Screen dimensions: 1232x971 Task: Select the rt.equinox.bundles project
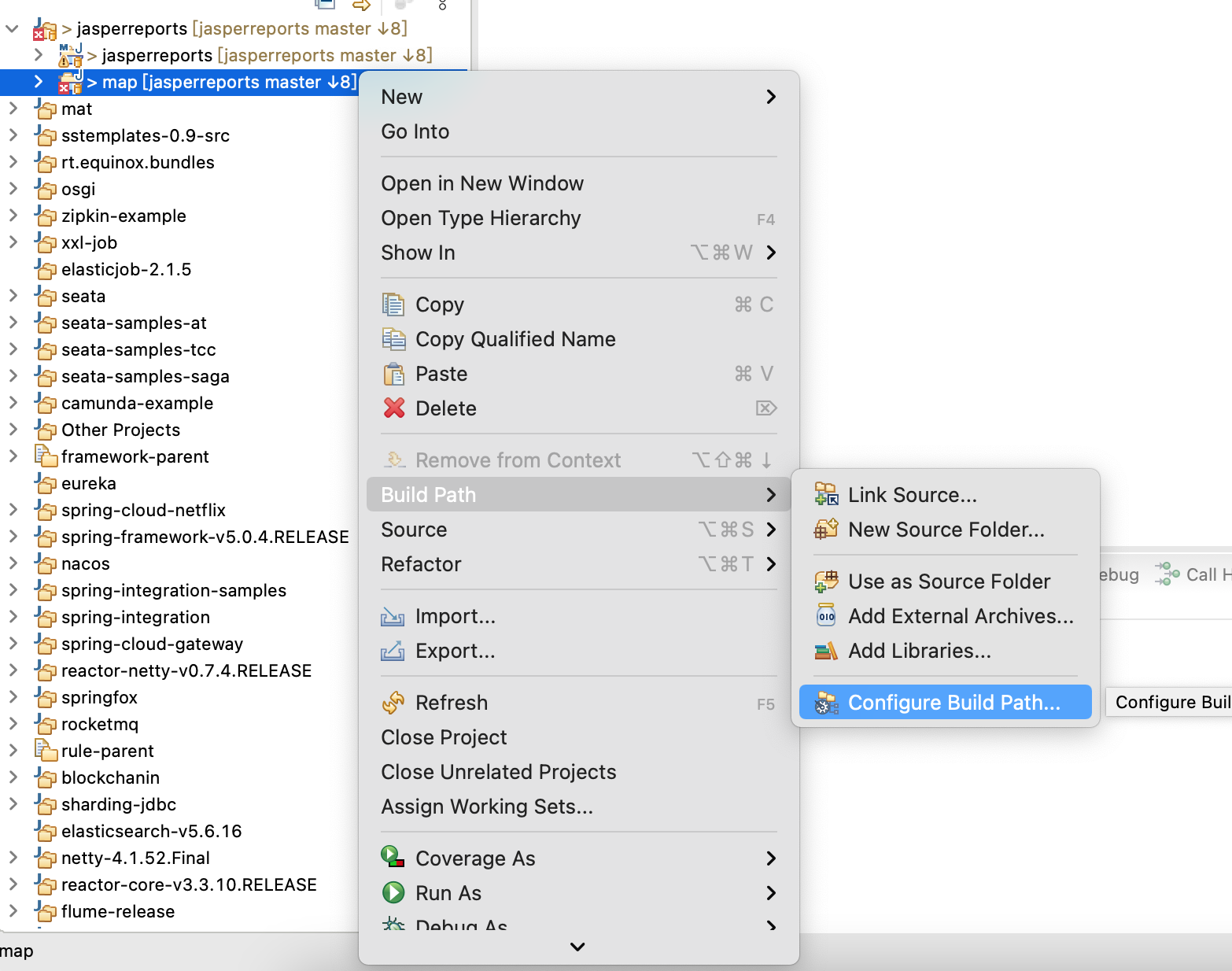click(x=138, y=162)
